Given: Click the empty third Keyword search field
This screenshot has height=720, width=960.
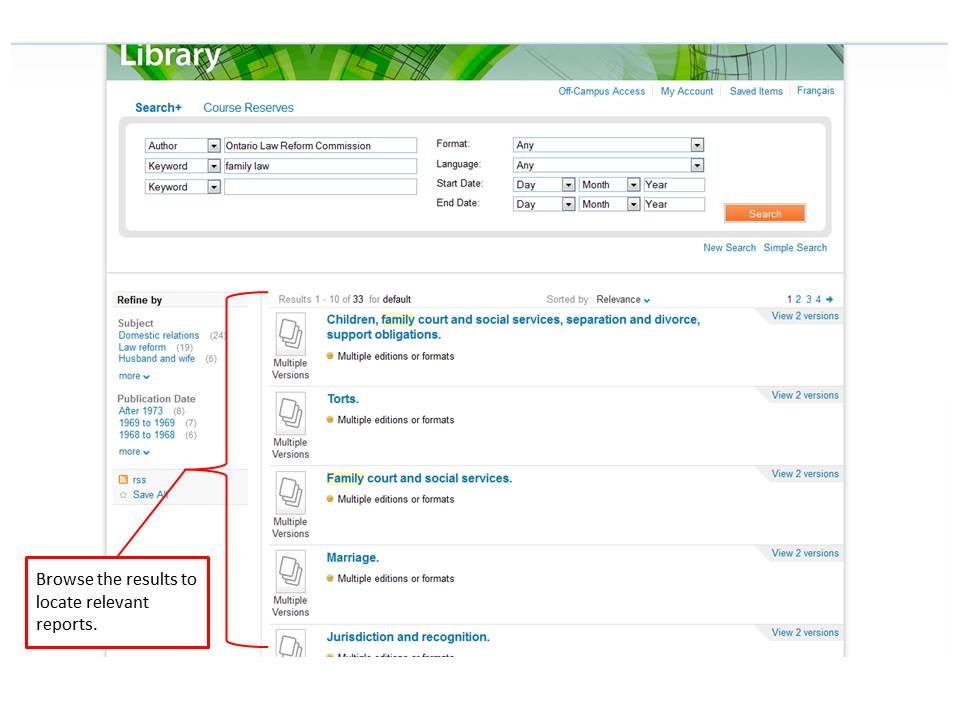Looking at the screenshot, I should (x=320, y=187).
